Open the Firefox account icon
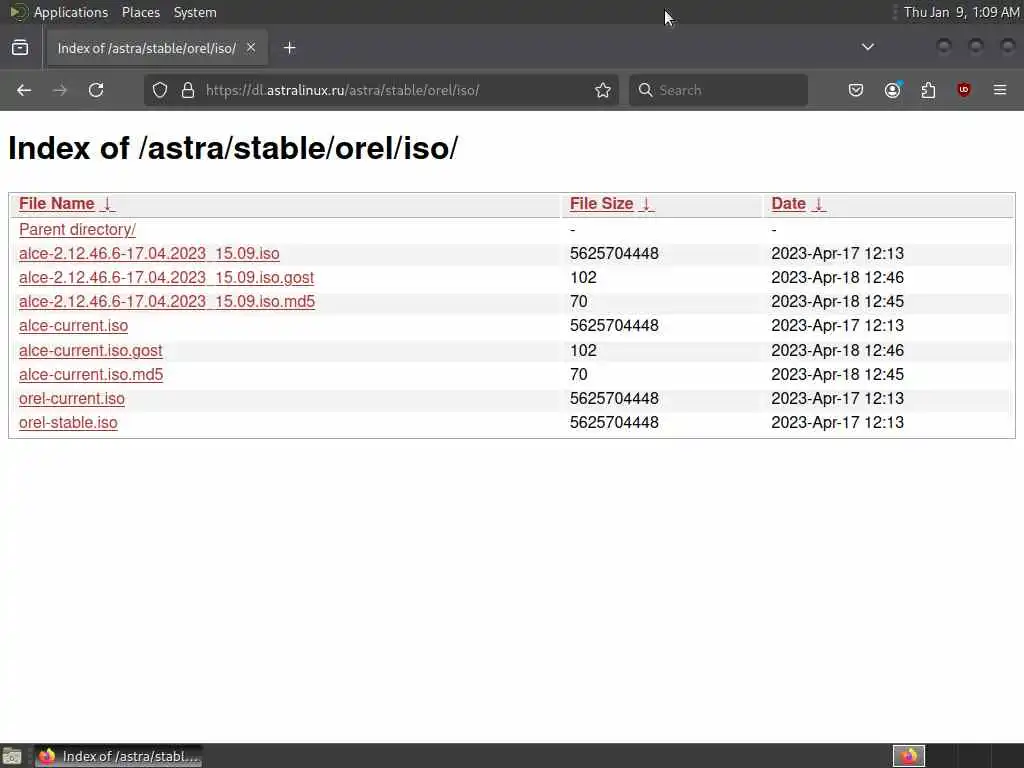This screenshot has width=1024, height=768. pos(892,90)
